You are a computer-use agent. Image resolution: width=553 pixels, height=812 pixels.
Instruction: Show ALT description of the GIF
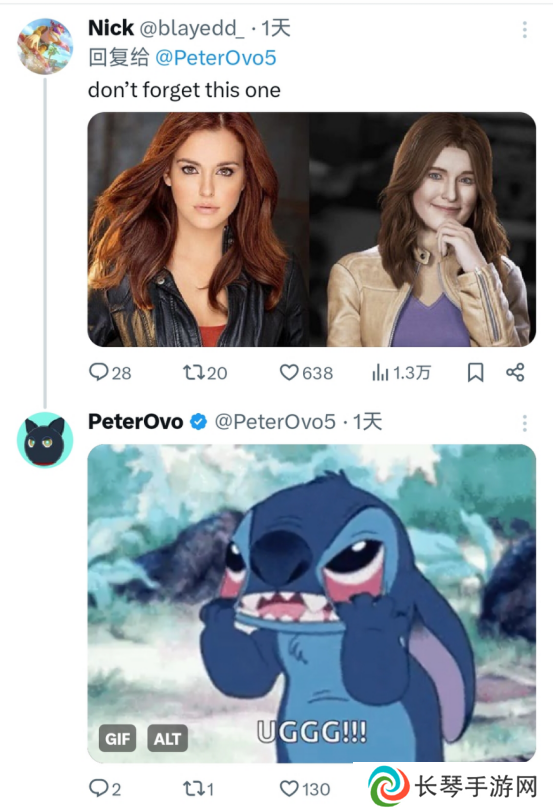click(x=167, y=738)
